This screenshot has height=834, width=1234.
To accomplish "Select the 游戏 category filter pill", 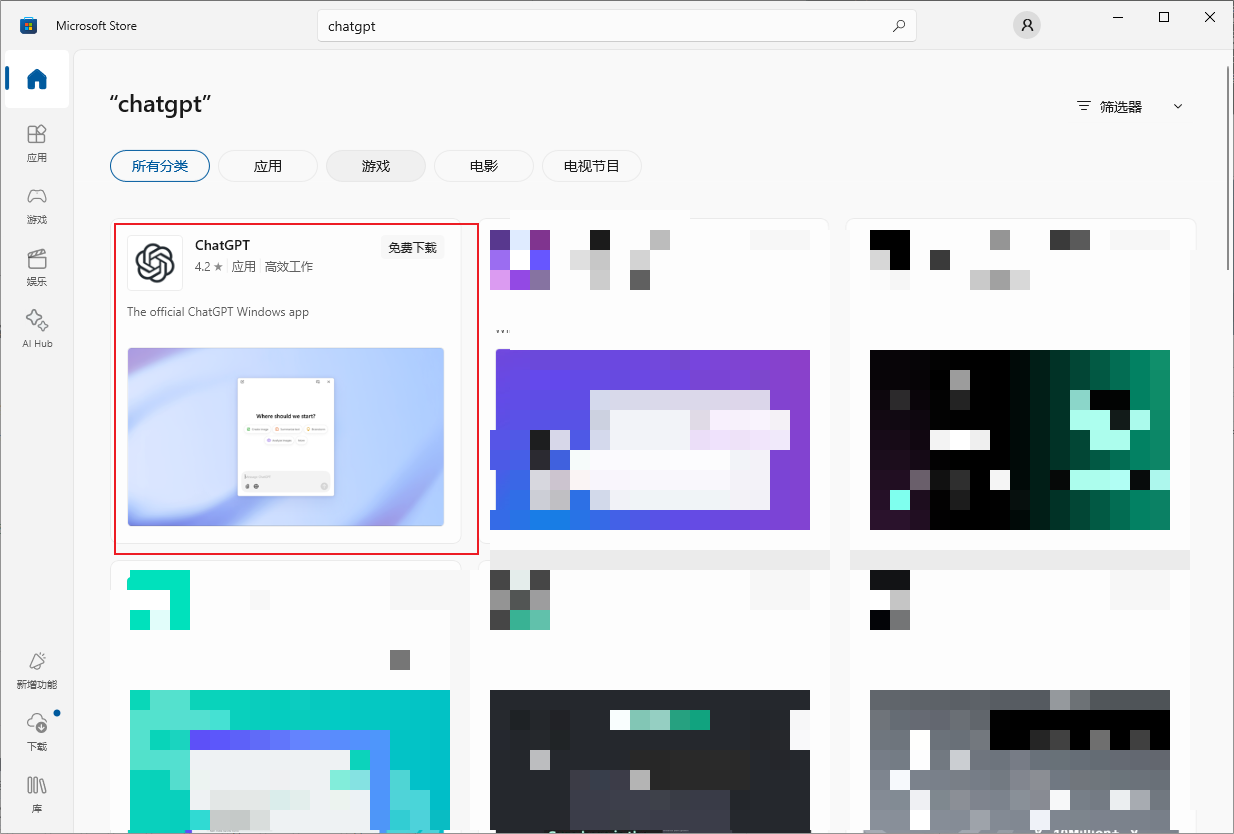I will point(376,166).
